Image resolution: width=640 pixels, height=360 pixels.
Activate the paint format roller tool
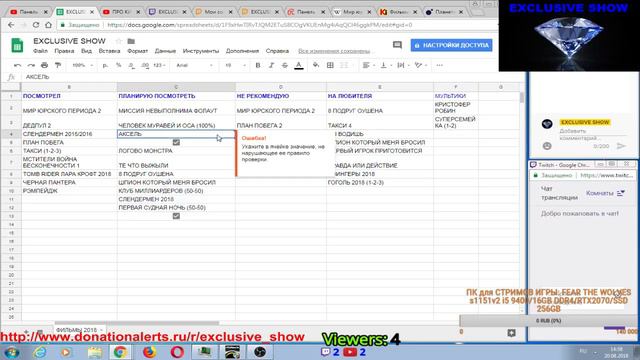(58, 65)
